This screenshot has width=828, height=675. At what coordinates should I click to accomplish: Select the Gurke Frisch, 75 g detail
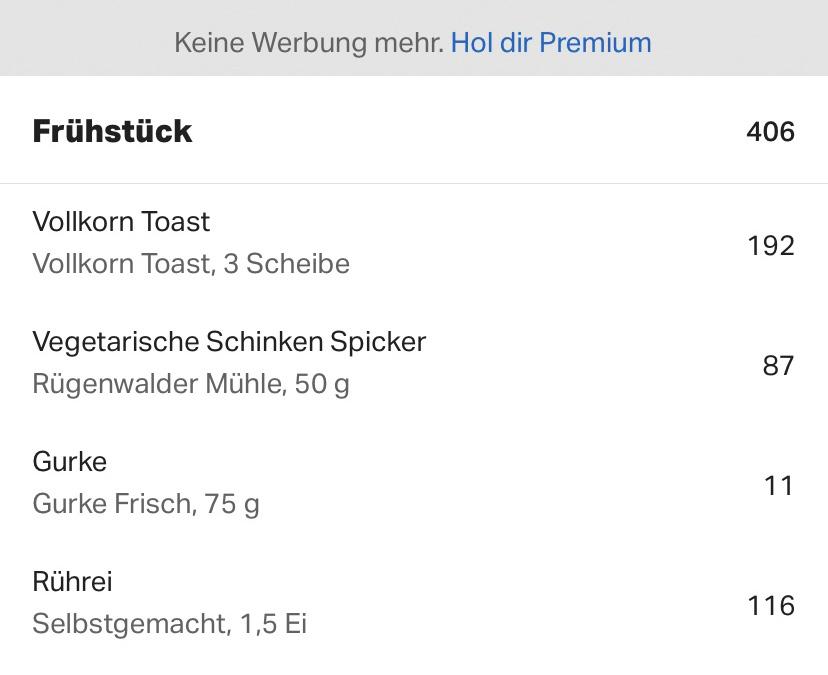click(x=146, y=504)
